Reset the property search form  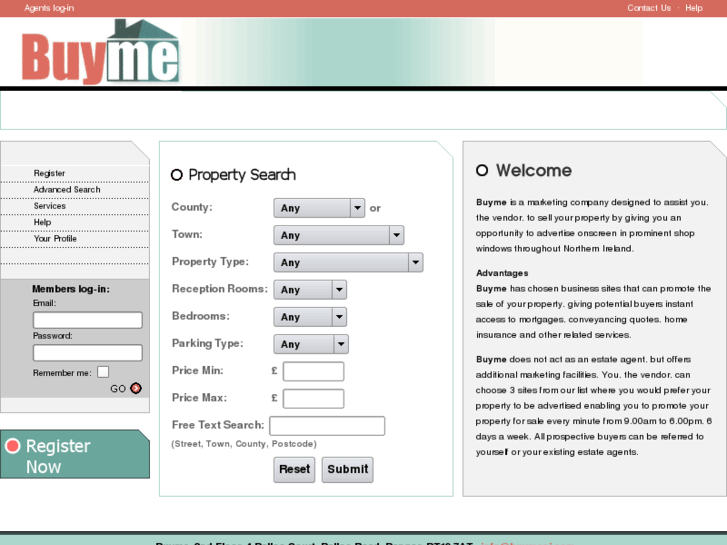294,469
